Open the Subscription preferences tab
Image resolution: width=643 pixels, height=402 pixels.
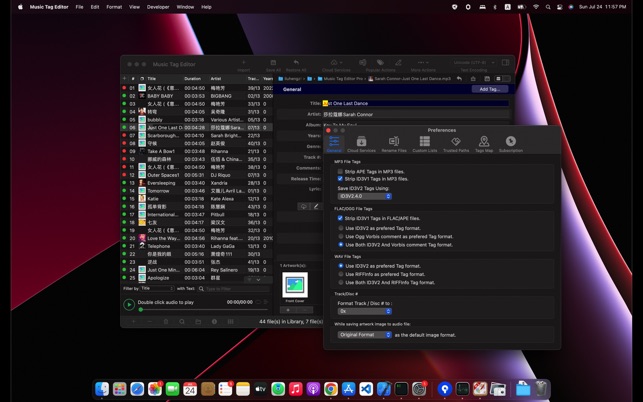[x=511, y=144]
